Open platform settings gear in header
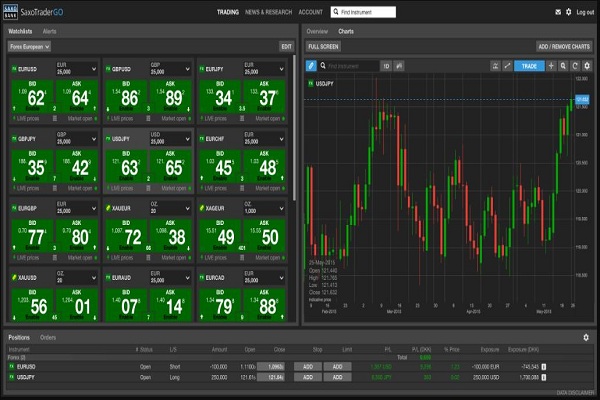Image resolution: width=600 pixels, height=400 pixels. tap(569, 12)
